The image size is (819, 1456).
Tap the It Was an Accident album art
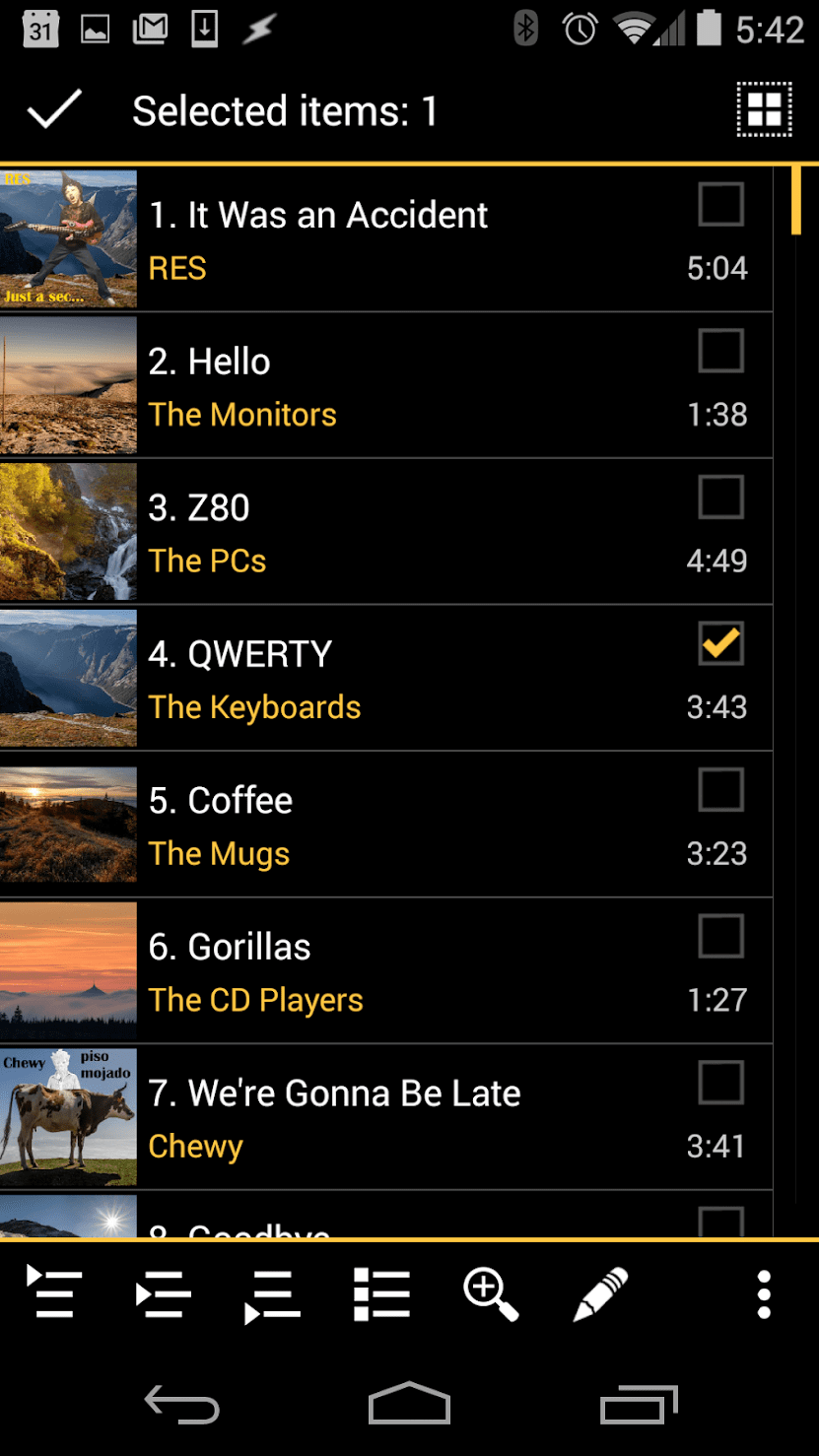click(x=68, y=238)
